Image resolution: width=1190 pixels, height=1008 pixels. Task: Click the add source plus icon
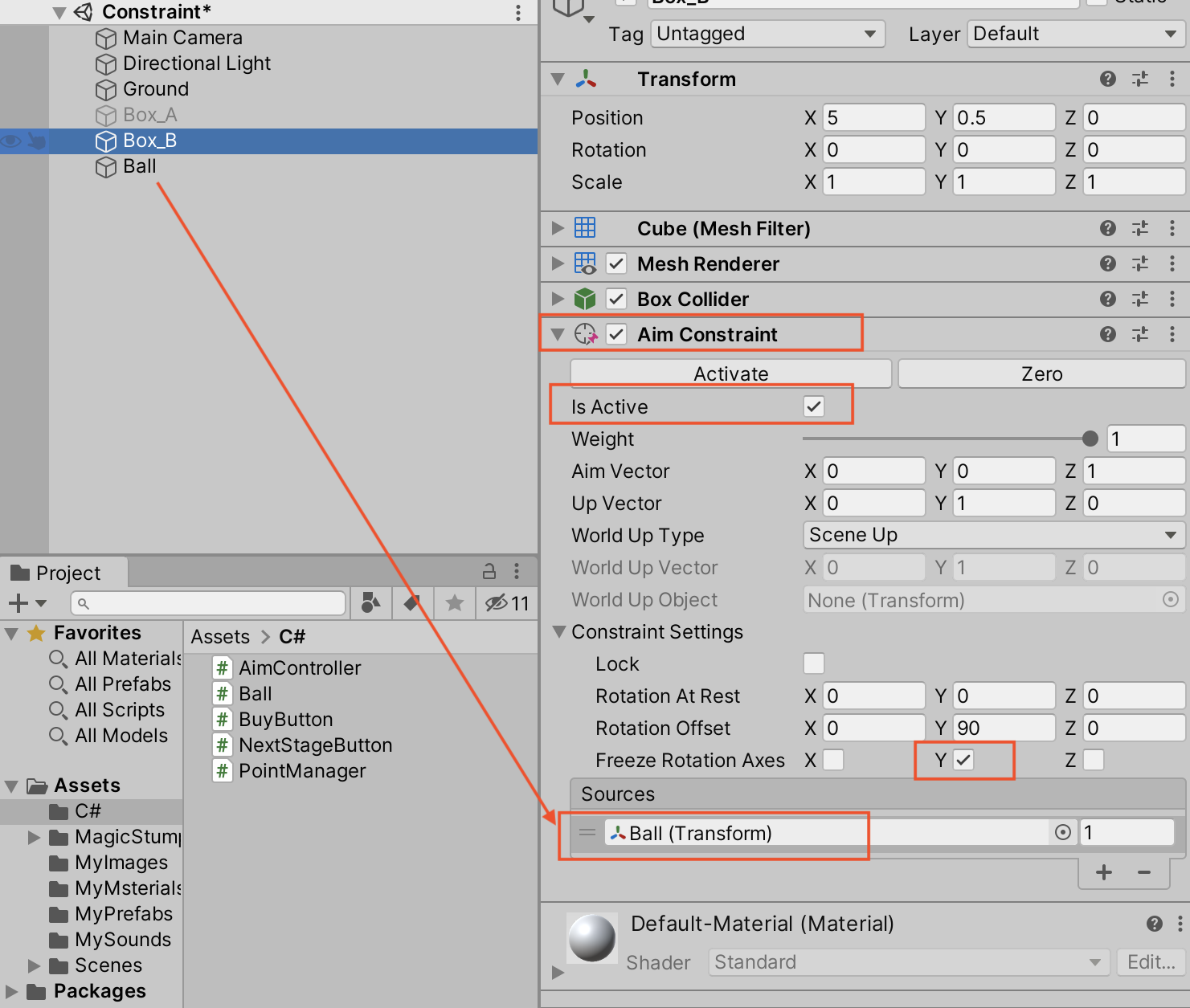(1102, 872)
